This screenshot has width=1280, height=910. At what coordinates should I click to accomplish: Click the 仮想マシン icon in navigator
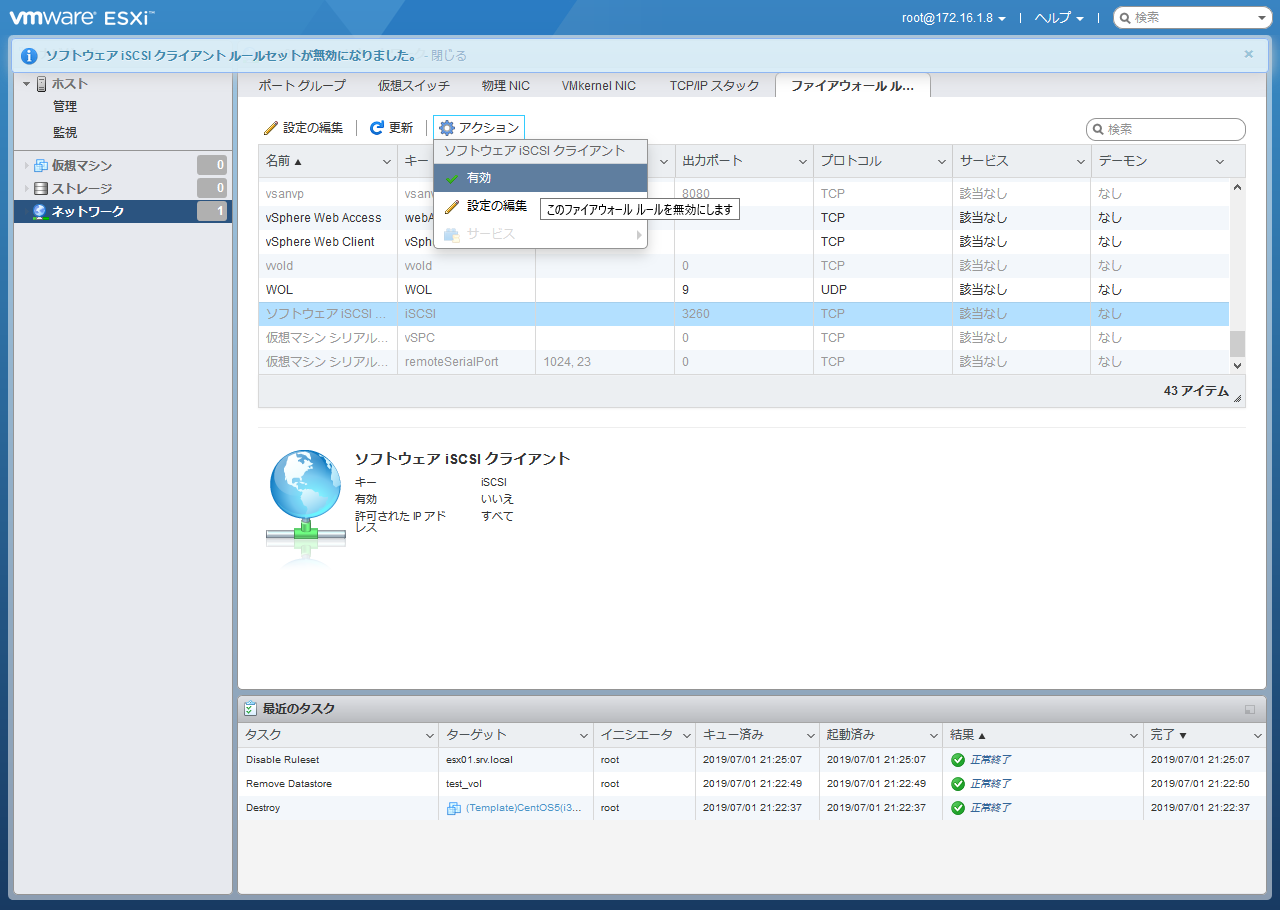pyautogui.click(x=41, y=165)
